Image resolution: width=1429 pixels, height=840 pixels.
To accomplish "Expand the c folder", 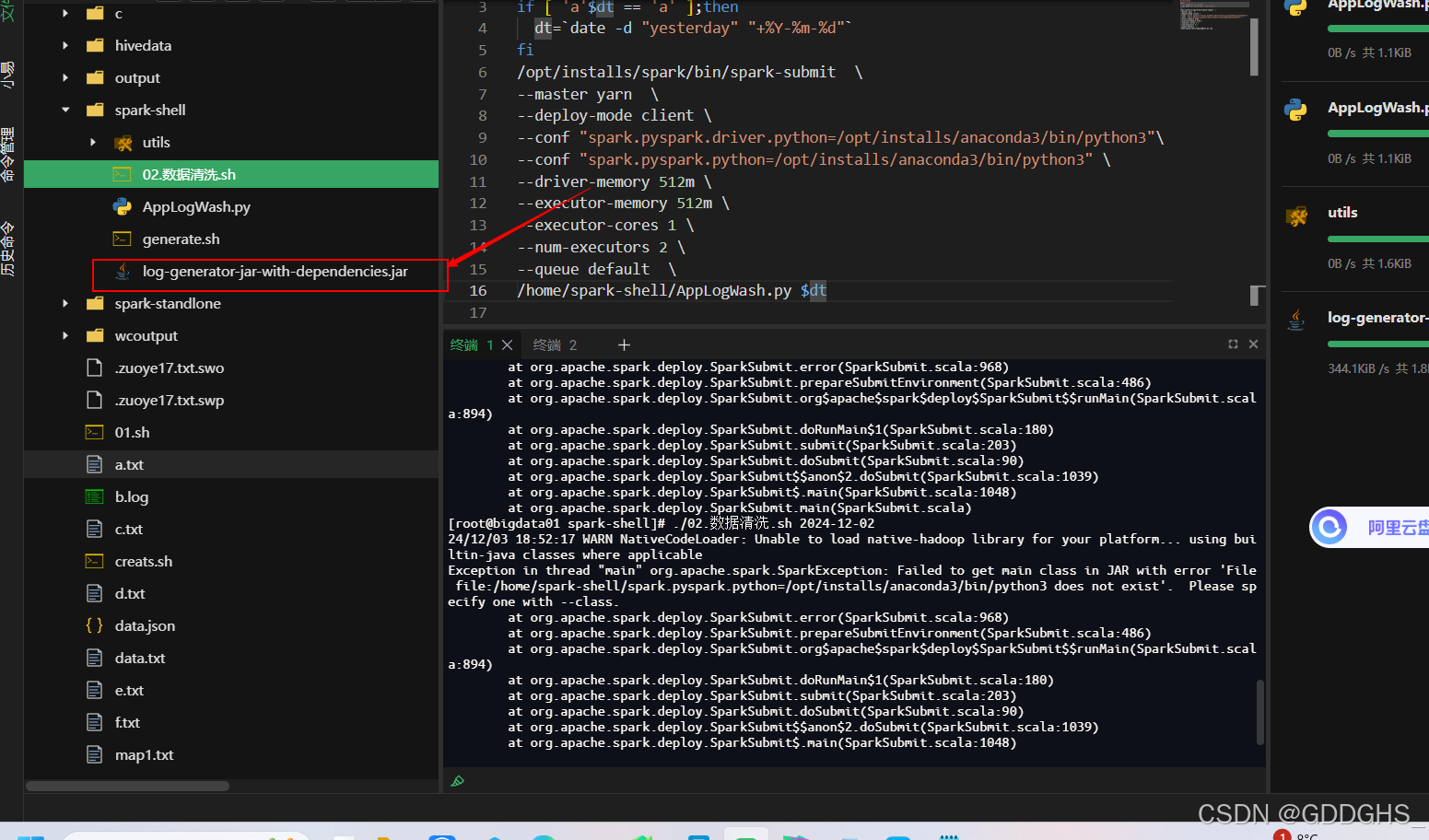I will tap(64, 13).
